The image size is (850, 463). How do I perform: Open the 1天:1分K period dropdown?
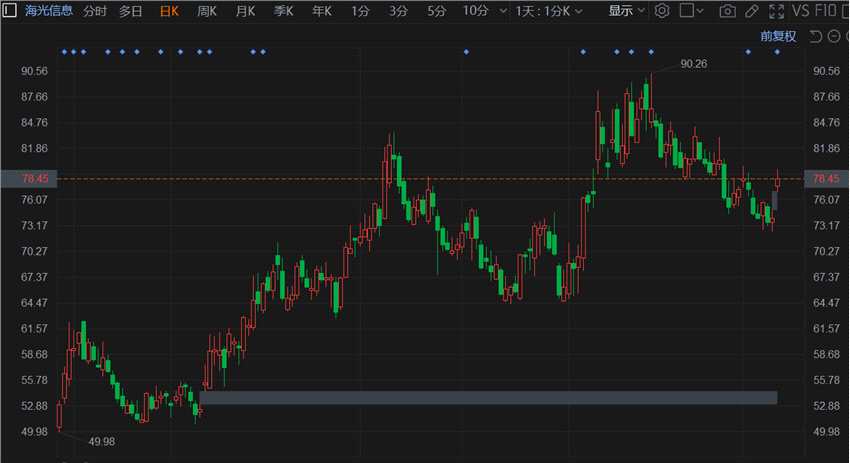pos(549,11)
